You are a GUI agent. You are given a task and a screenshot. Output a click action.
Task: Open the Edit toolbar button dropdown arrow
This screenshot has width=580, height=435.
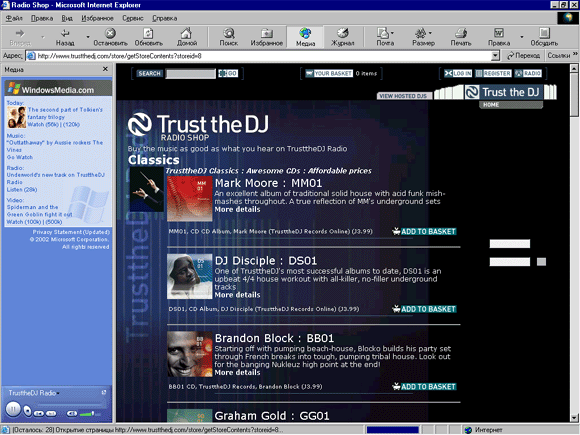point(522,37)
